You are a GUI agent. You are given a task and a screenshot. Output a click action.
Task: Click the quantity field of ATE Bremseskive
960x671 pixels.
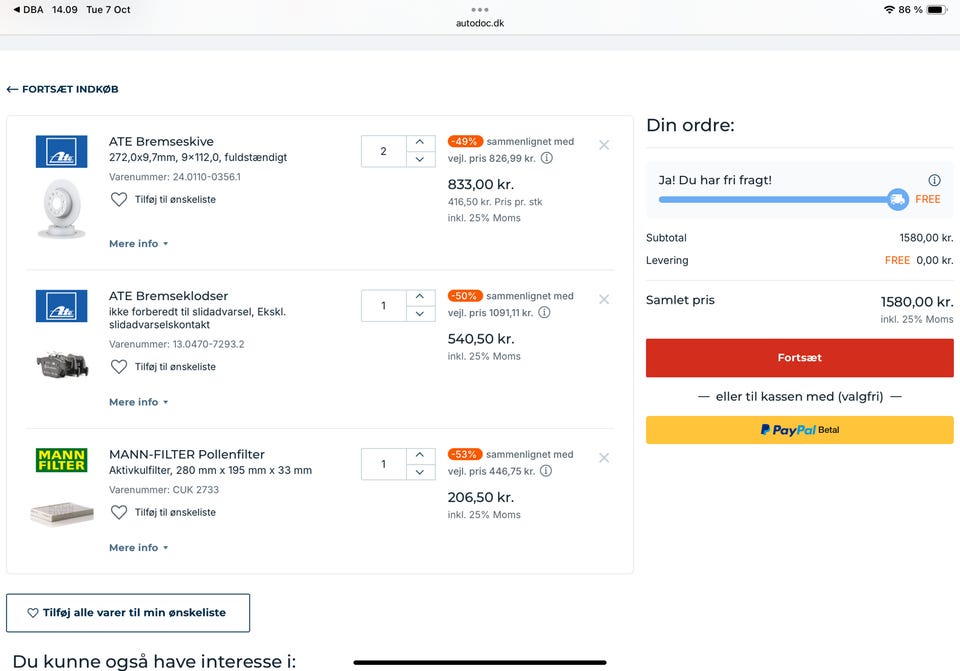coord(383,151)
